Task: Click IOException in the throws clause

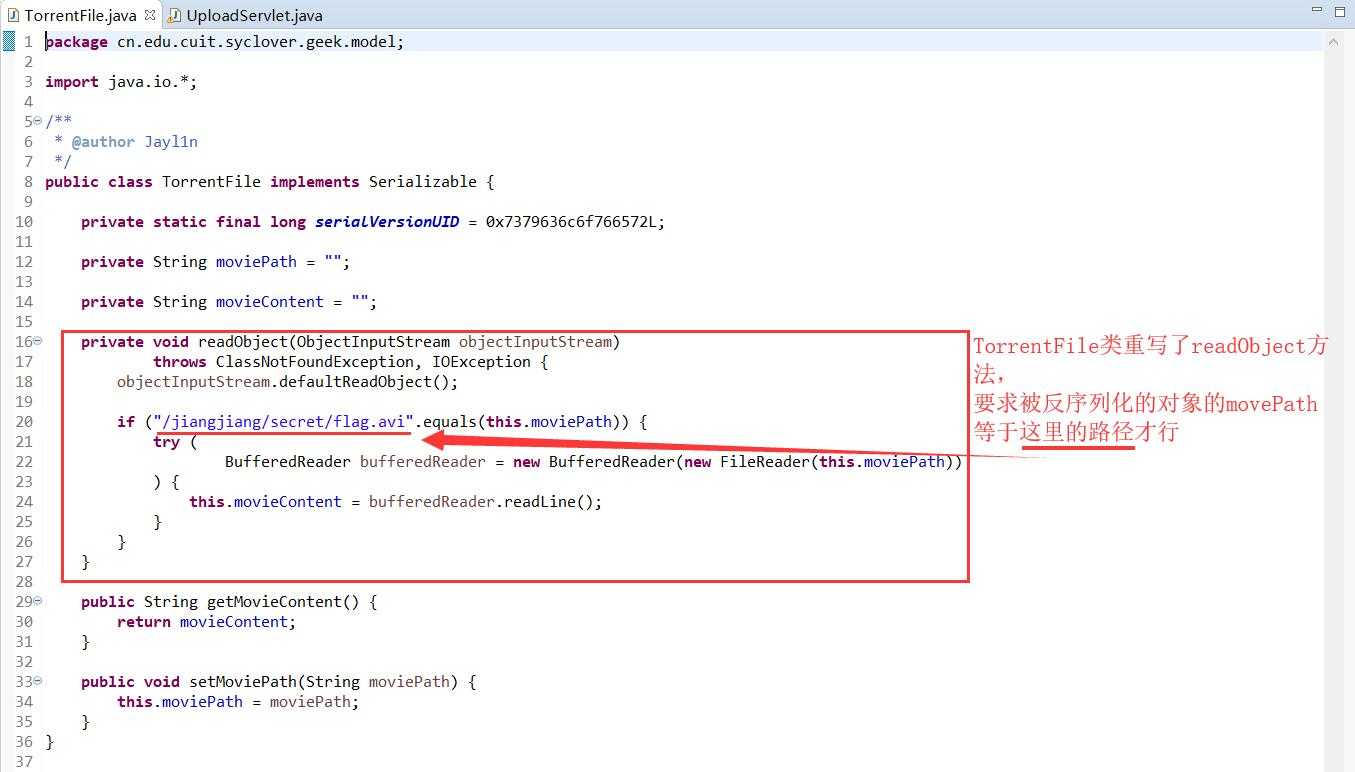Action: click(x=481, y=361)
